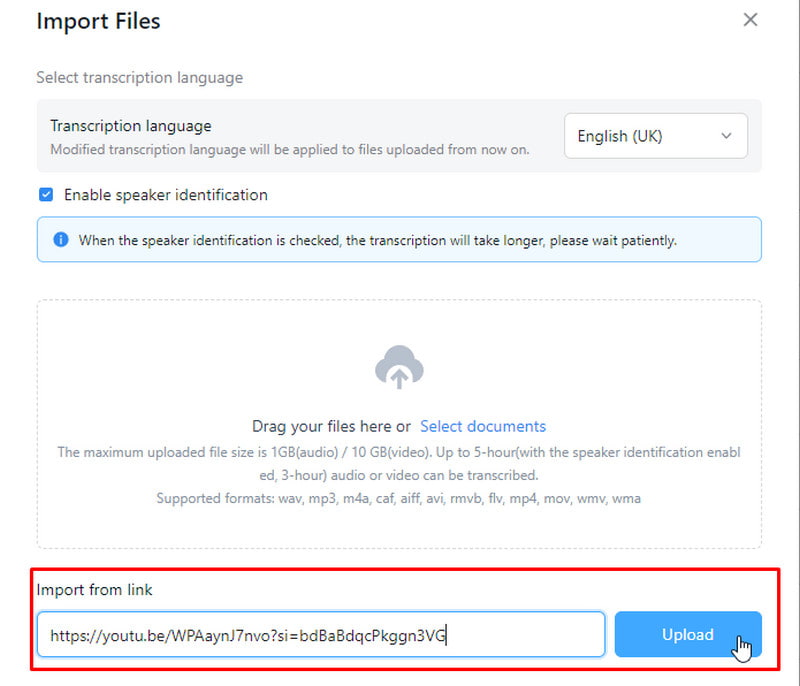Open the English (UK) language dropdown
Screen dimensions: 800x686
click(x=656, y=136)
